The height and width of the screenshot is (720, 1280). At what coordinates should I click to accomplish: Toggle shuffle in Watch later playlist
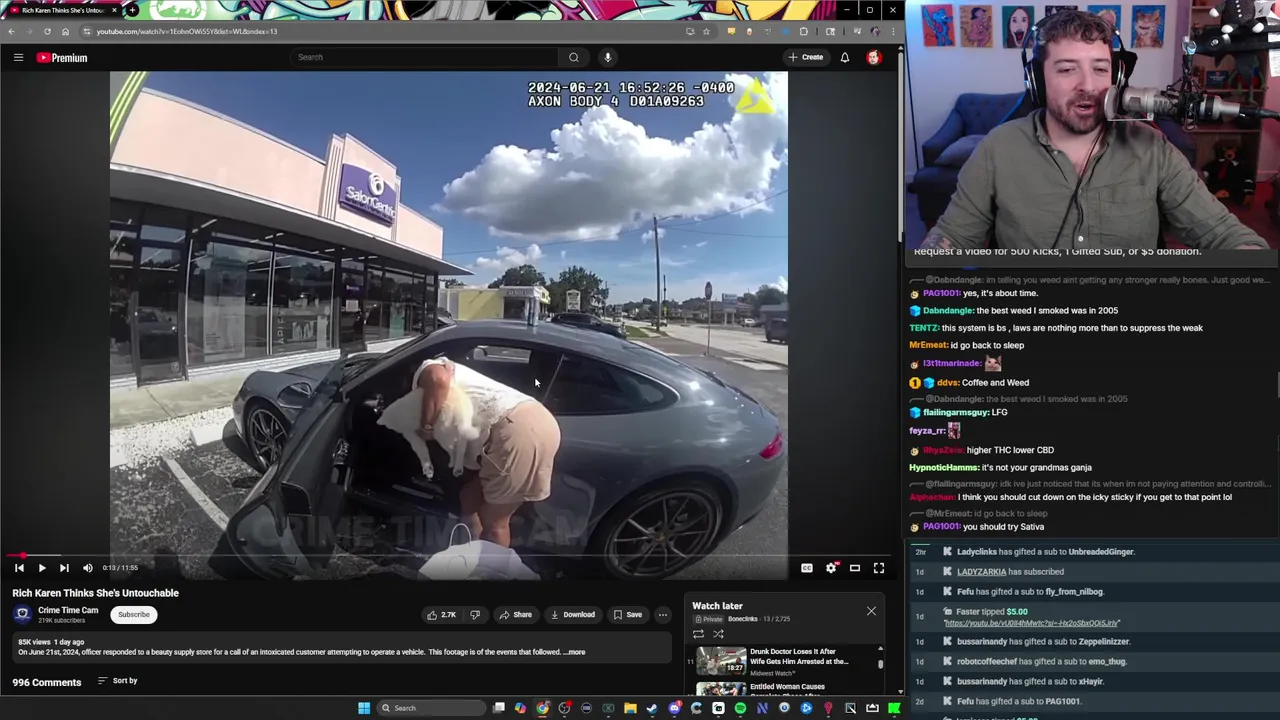pos(718,634)
